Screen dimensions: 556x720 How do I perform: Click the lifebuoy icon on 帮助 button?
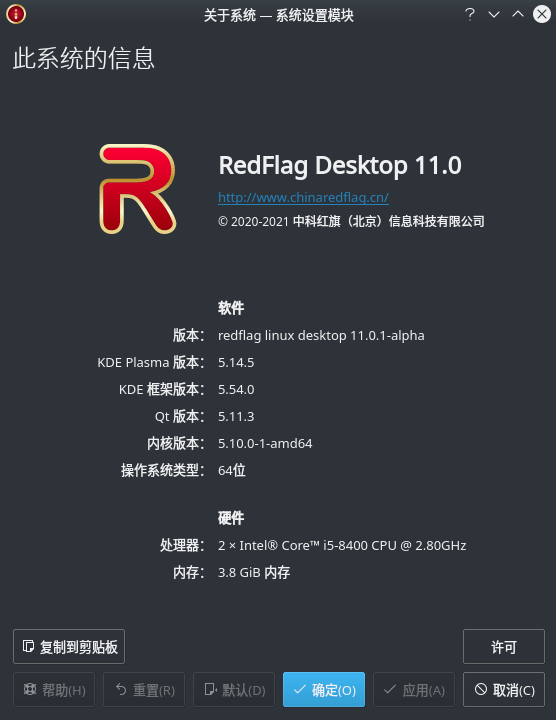click(x=30, y=689)
